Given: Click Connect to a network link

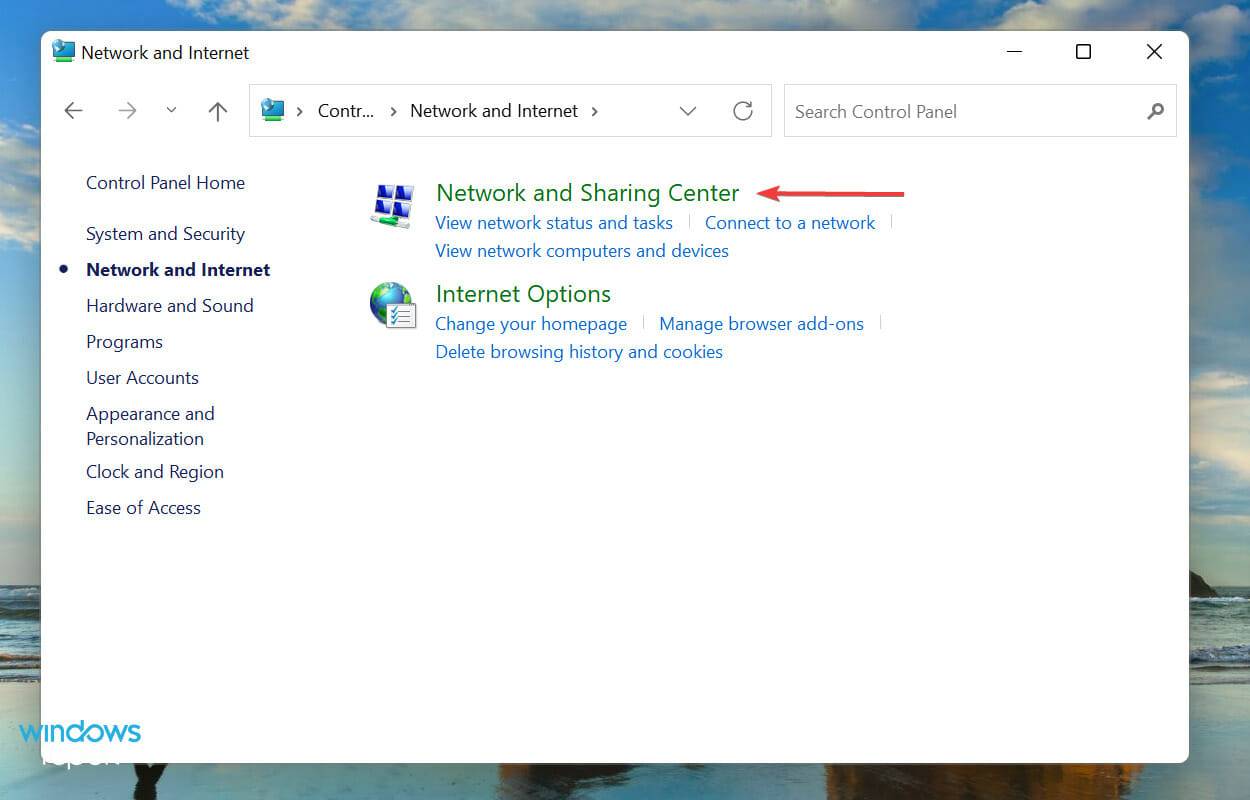Looking at the screenshot, I should tap(790, 222).
